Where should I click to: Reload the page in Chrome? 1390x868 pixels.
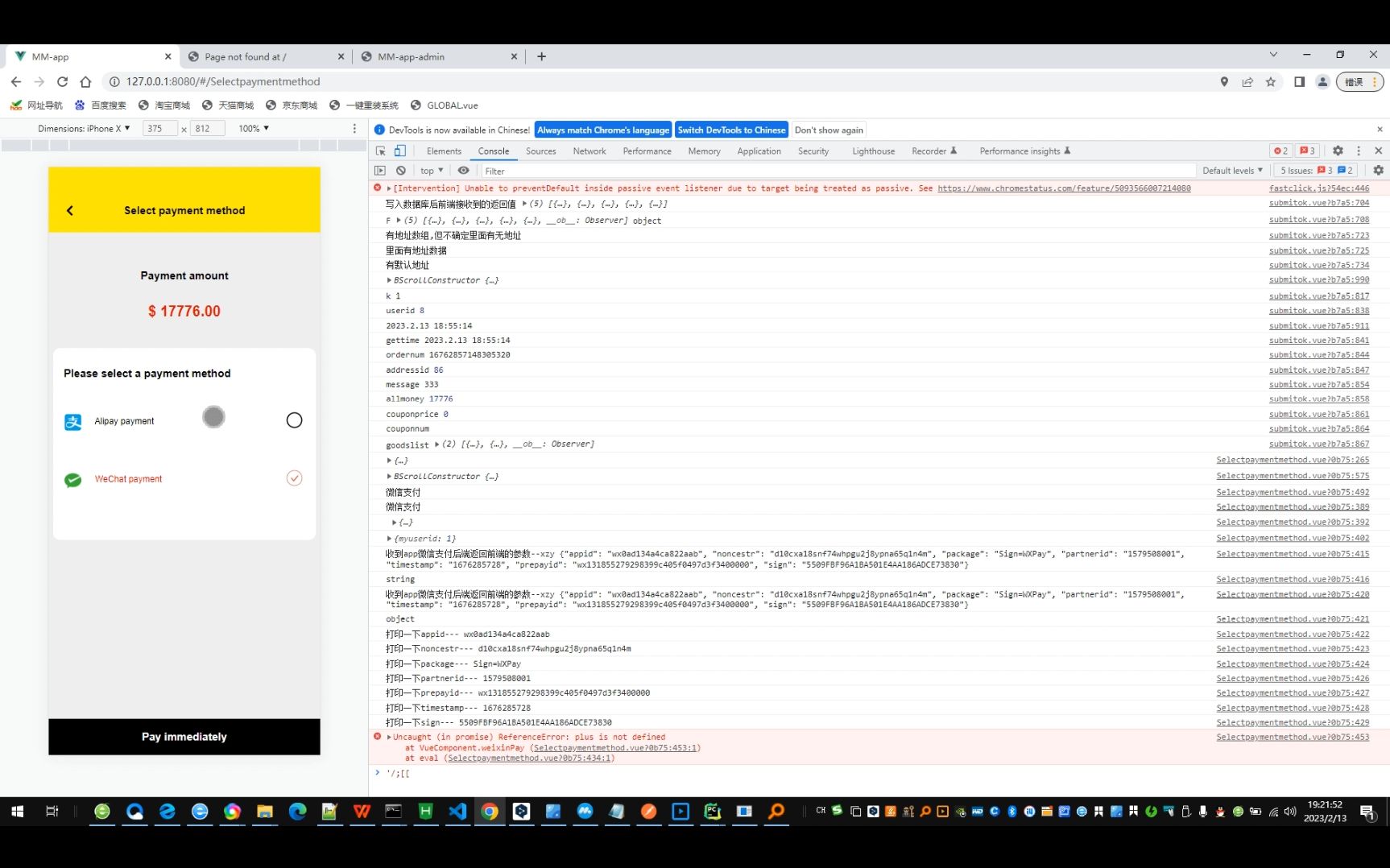pos(62,81)
